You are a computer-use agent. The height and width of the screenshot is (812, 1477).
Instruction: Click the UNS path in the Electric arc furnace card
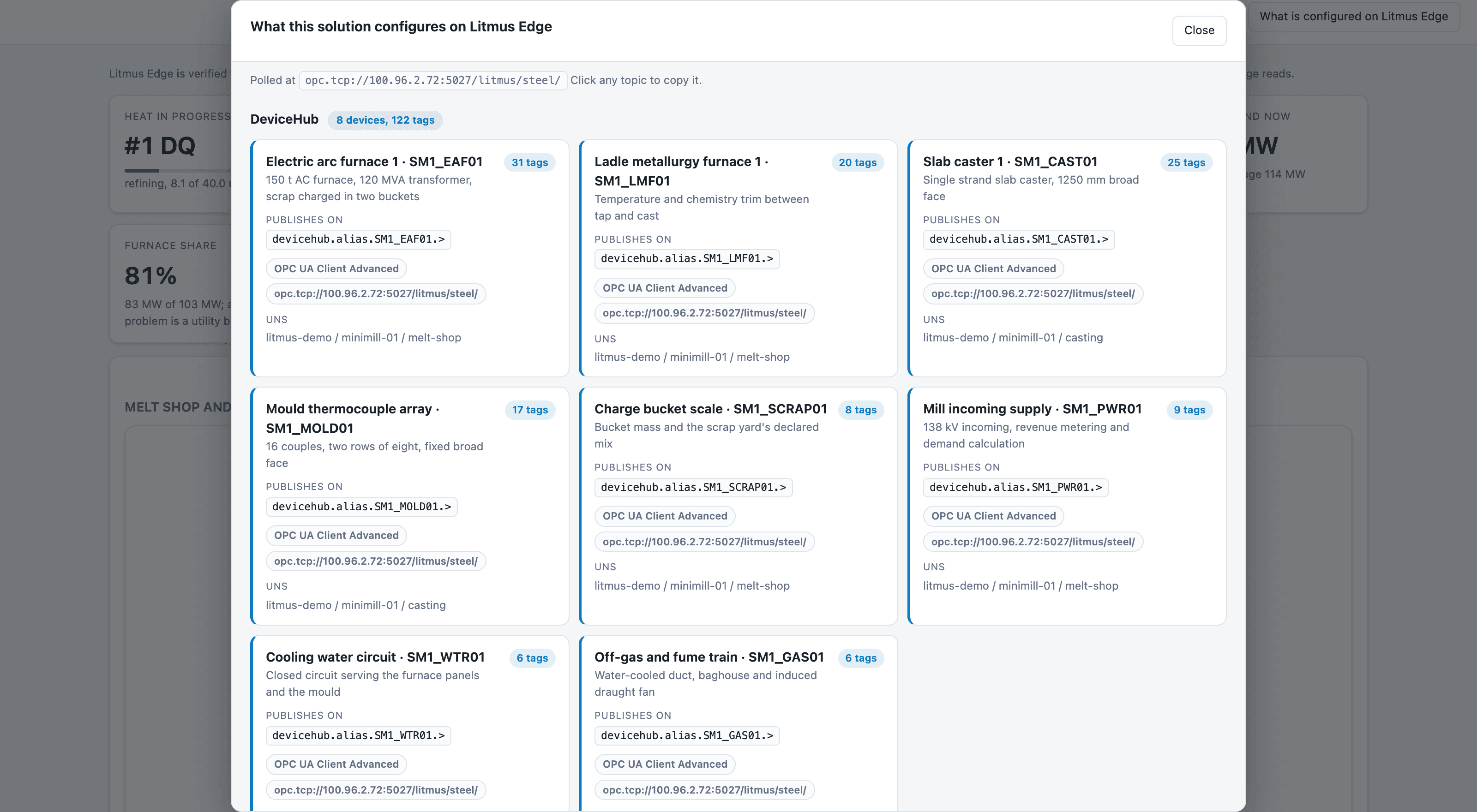(x=363, y=338)
